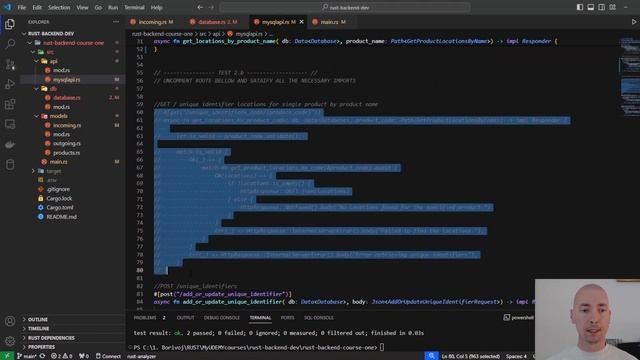Open the Database view in activity bar
Image resolution: width=640 pixels, height=360 pixels.
coord(10,164)
